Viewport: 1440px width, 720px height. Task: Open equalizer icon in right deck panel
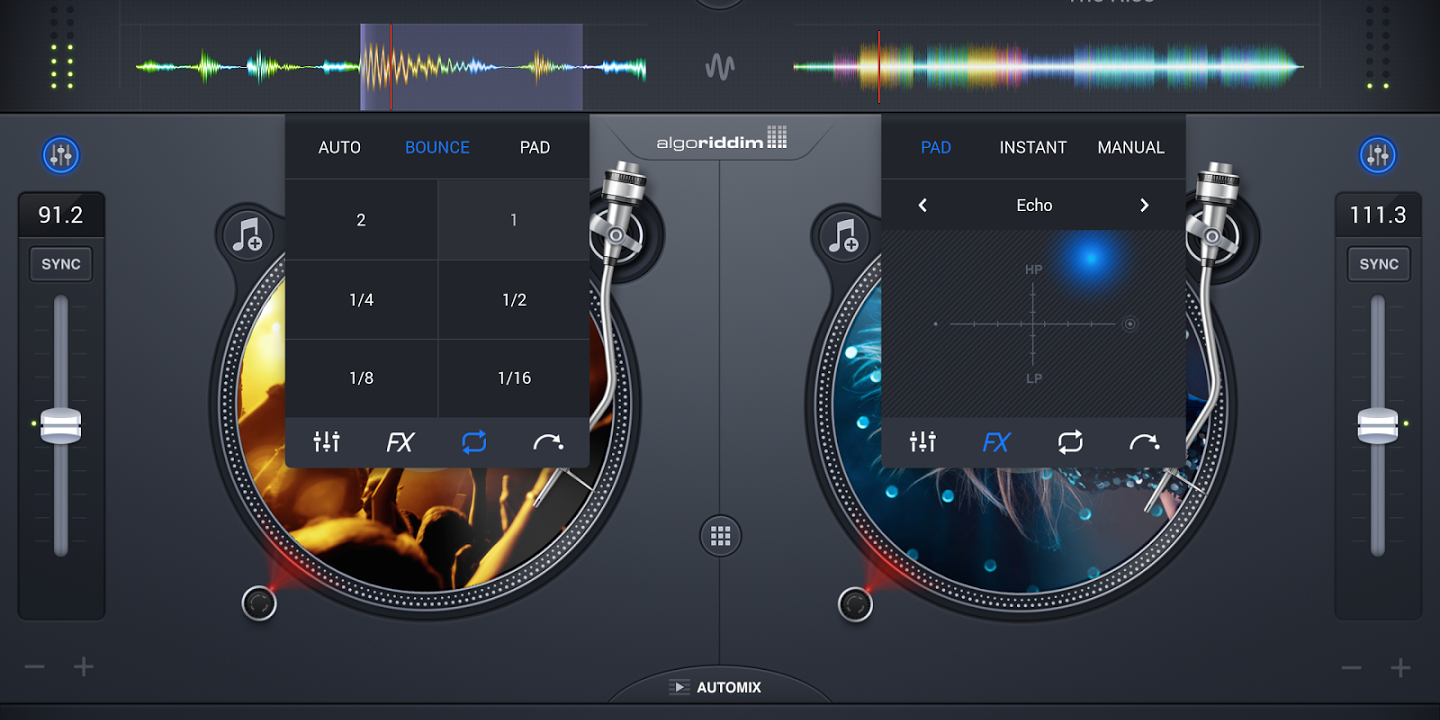[x=922, y=442]
